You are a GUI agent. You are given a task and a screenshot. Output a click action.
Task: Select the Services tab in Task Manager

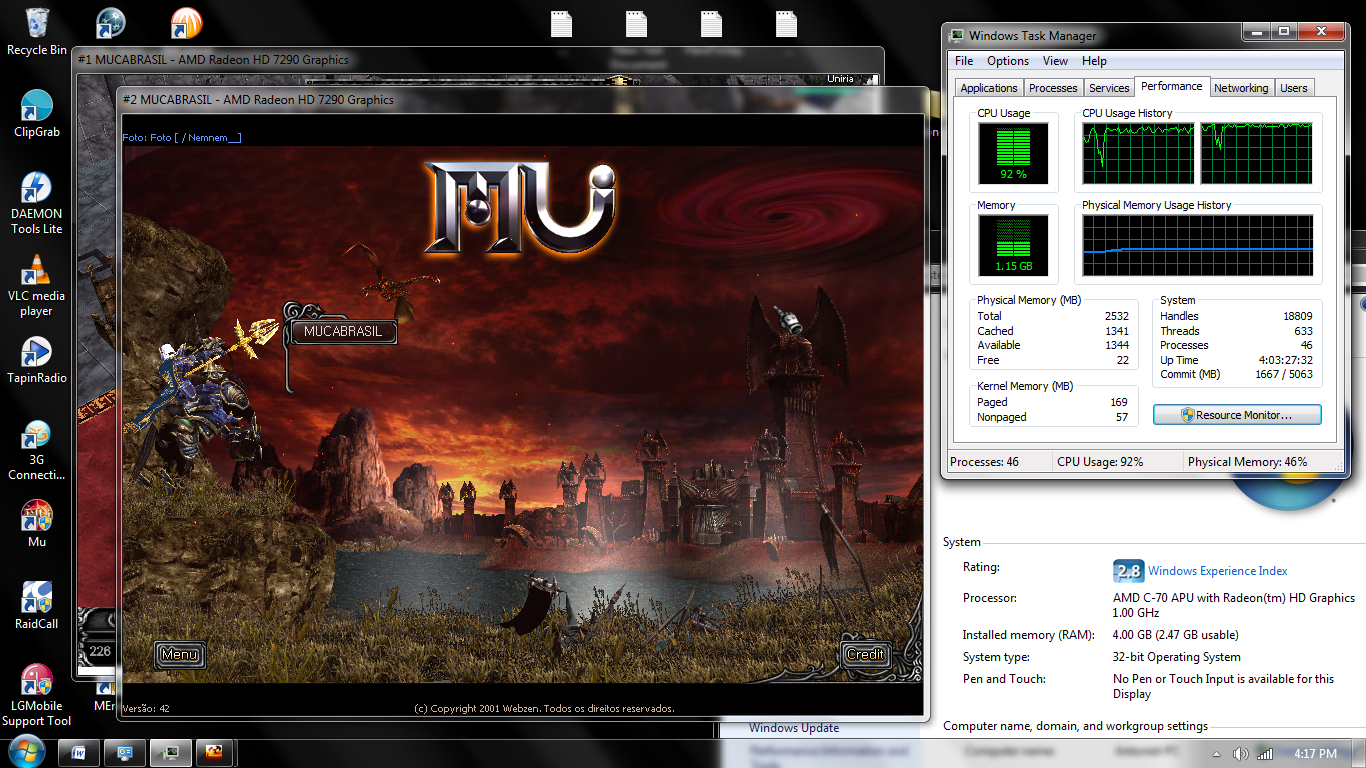[x=1109, y=88]
